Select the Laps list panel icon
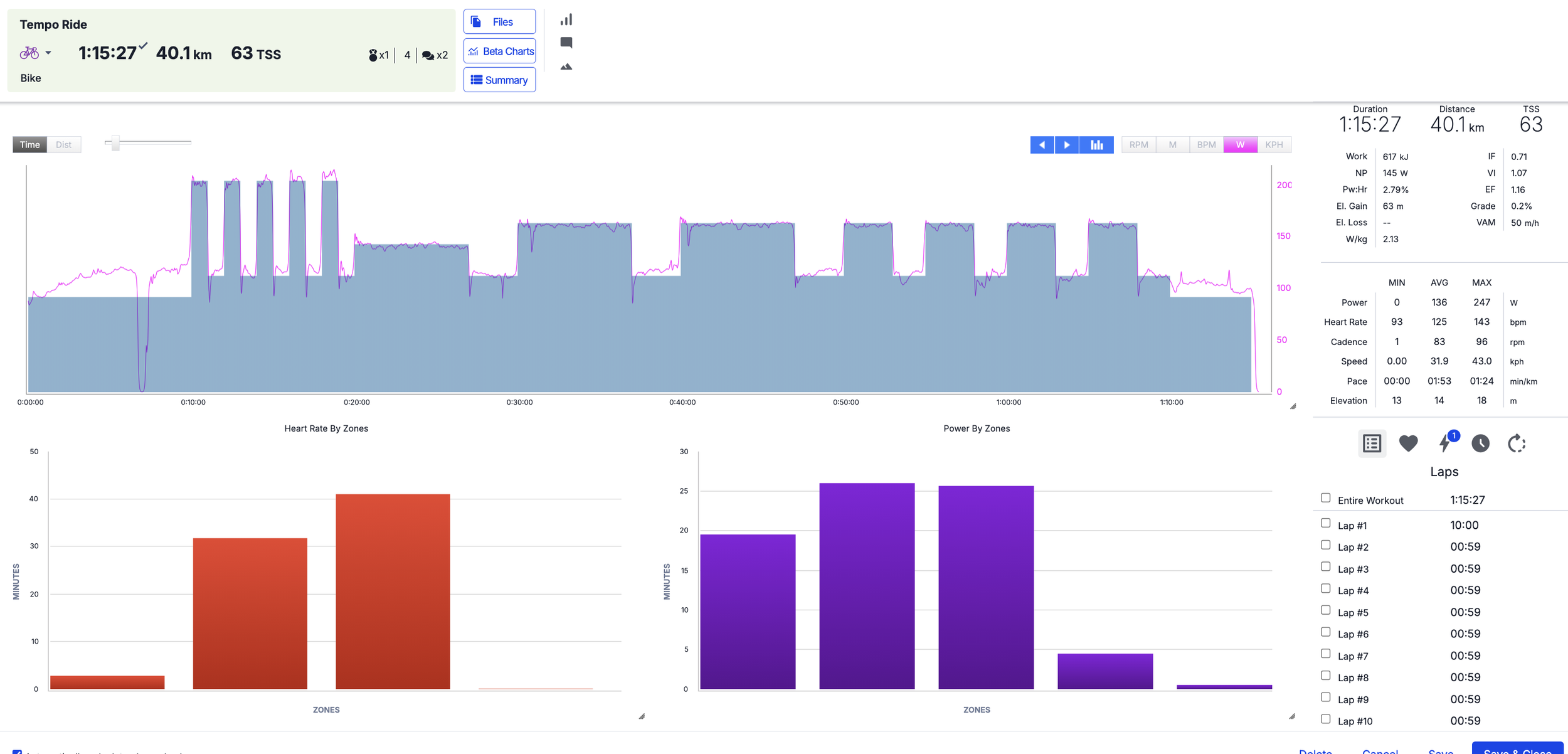 [x=1372, y=443]
